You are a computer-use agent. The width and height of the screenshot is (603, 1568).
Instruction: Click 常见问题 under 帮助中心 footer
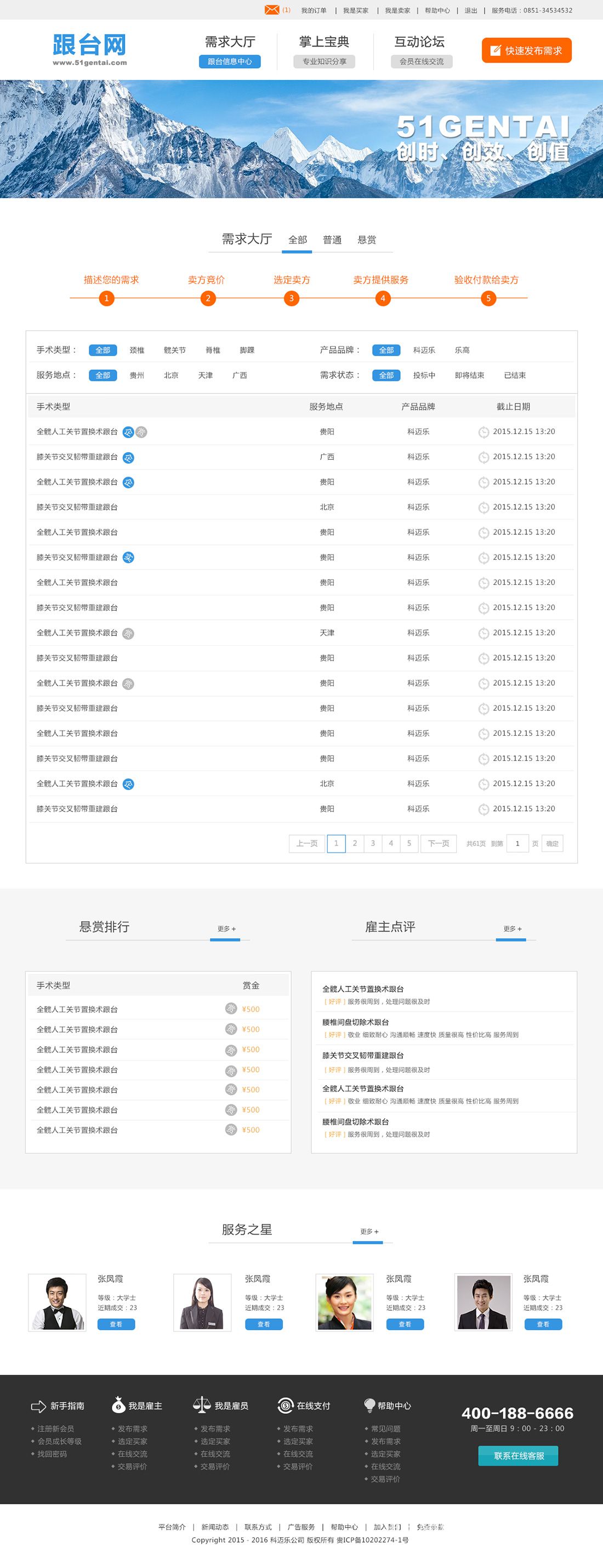click(386, 1429)
